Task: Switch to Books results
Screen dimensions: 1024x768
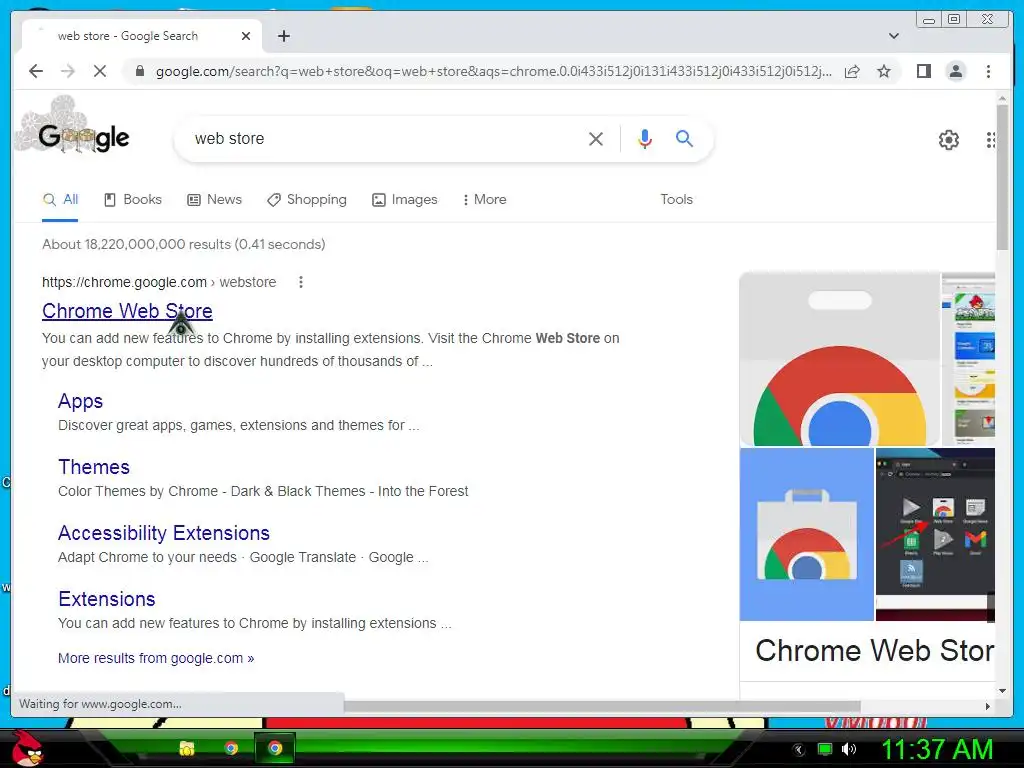Action: click(133, 200)
